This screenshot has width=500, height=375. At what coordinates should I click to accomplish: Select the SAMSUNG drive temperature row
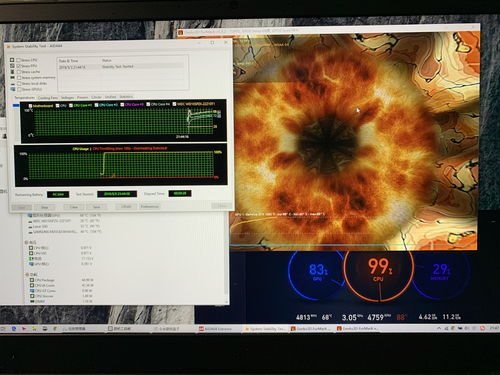(x=65, y=232)
